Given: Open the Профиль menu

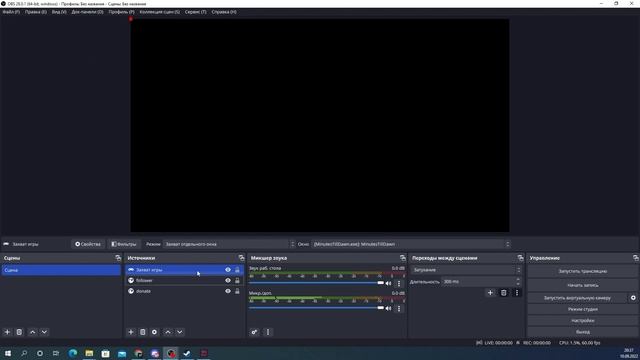Looking at the screenshot, I should (x=121, y=12).
